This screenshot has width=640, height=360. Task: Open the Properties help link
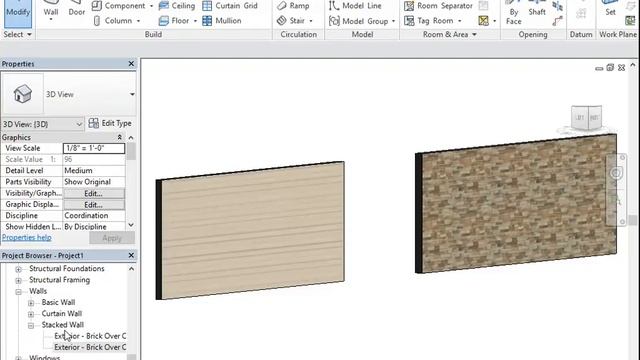(27, 238)
